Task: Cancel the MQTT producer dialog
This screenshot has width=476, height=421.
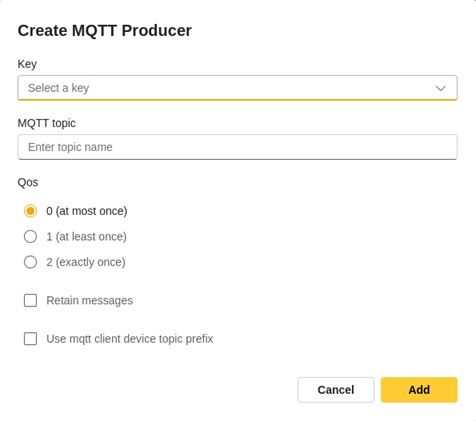Action: pos(336,390)
